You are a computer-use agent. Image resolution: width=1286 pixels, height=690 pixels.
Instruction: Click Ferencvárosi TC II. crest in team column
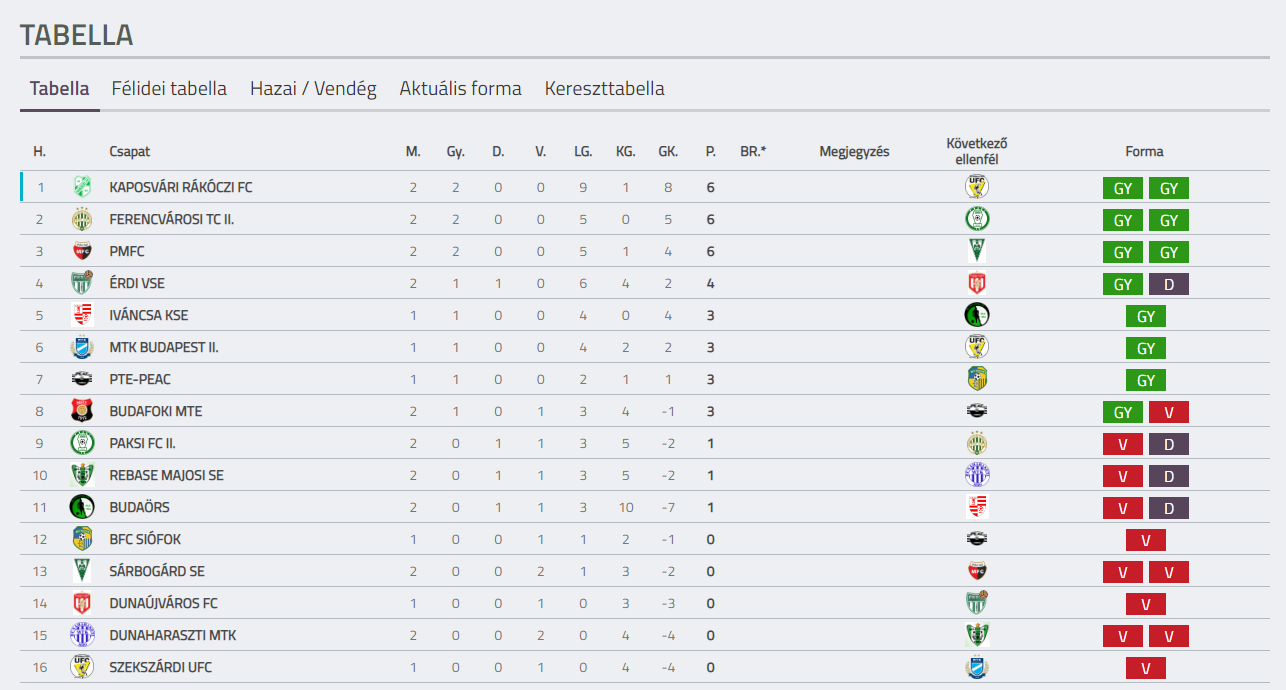(x=82, y=219)
